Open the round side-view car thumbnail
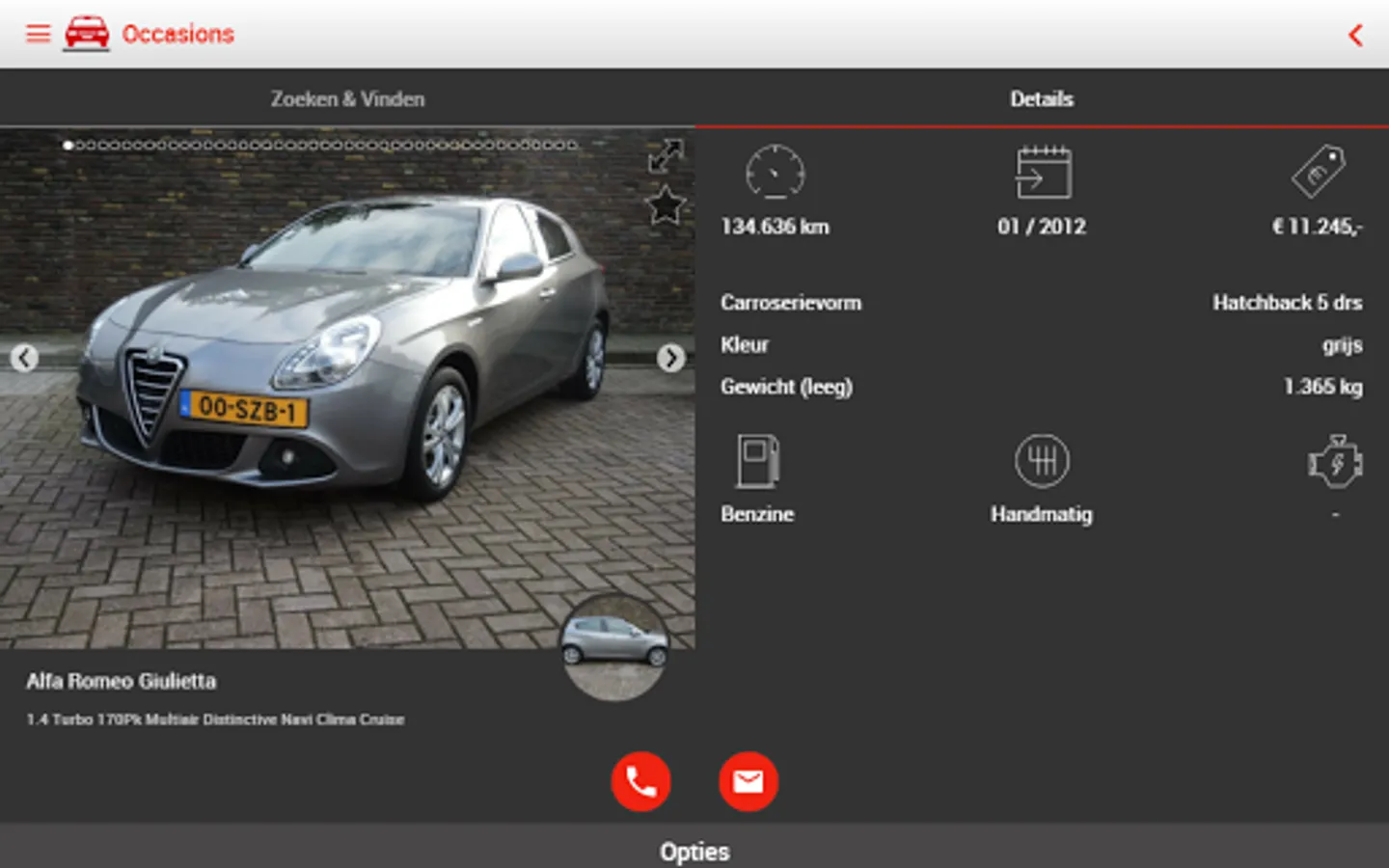This screenshot has width=1389, height=868. point(614,647)
